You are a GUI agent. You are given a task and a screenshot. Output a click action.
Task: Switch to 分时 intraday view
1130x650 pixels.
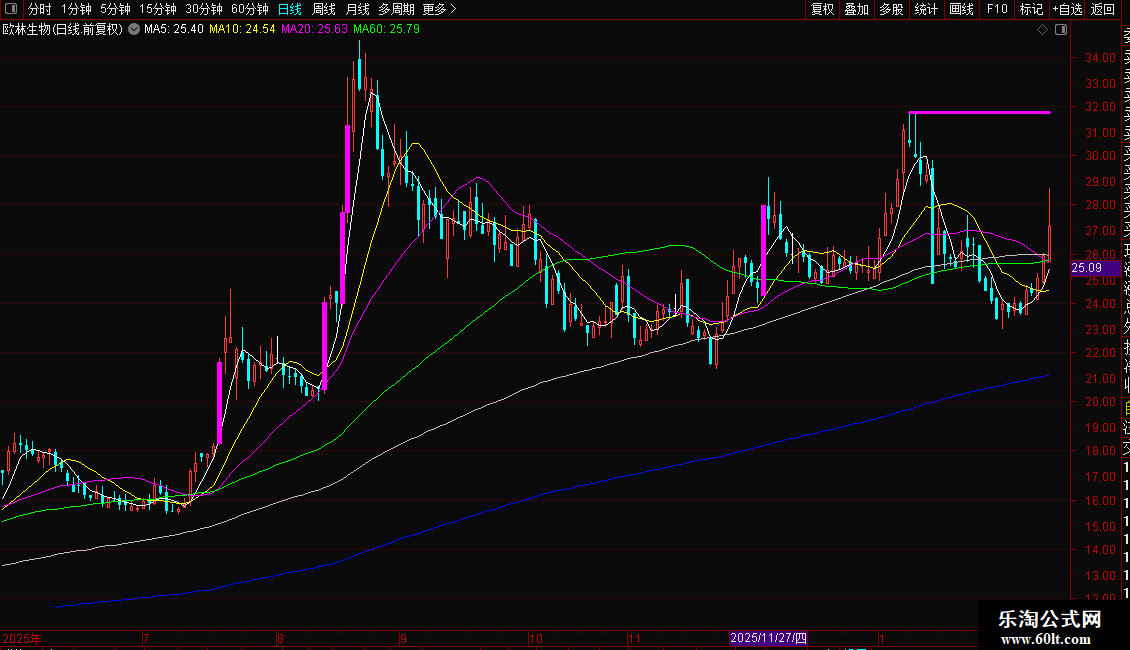click(x=40, y=9)
